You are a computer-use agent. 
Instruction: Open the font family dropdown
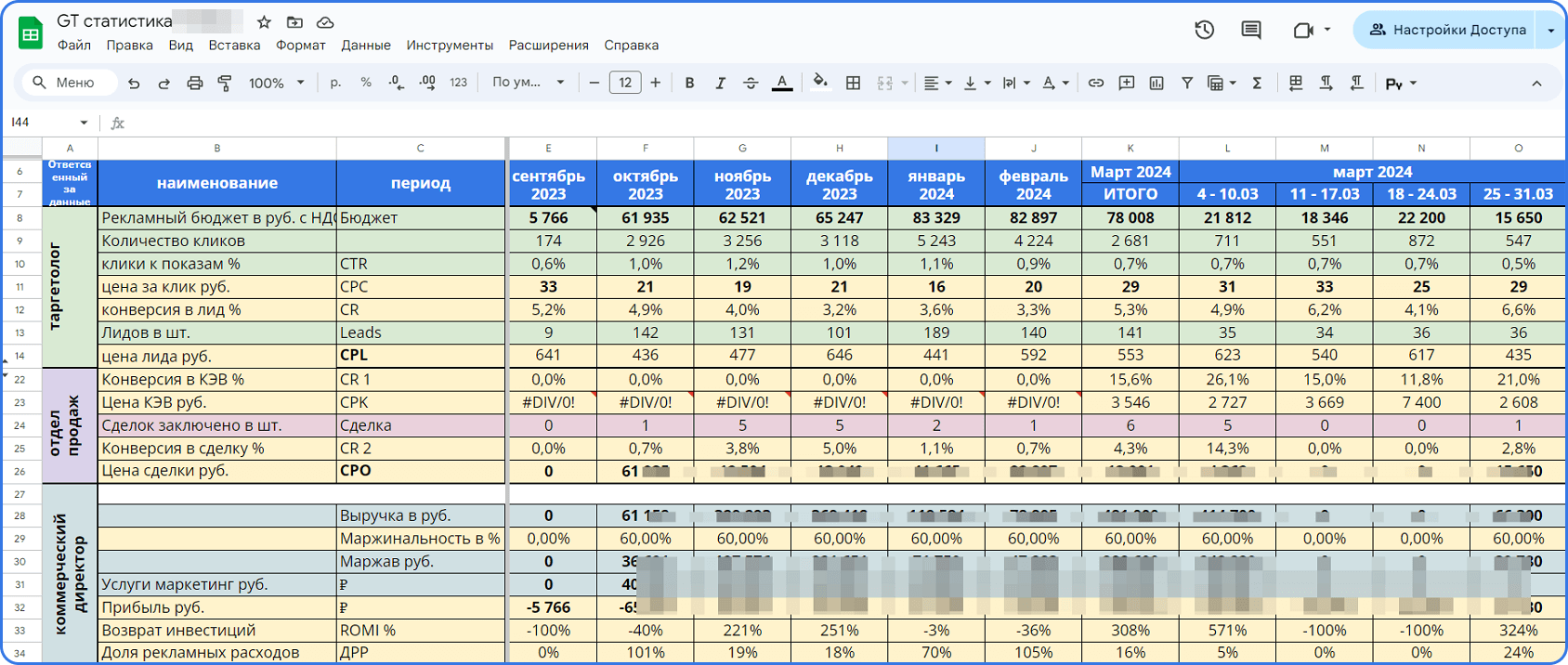pos(528,83)
